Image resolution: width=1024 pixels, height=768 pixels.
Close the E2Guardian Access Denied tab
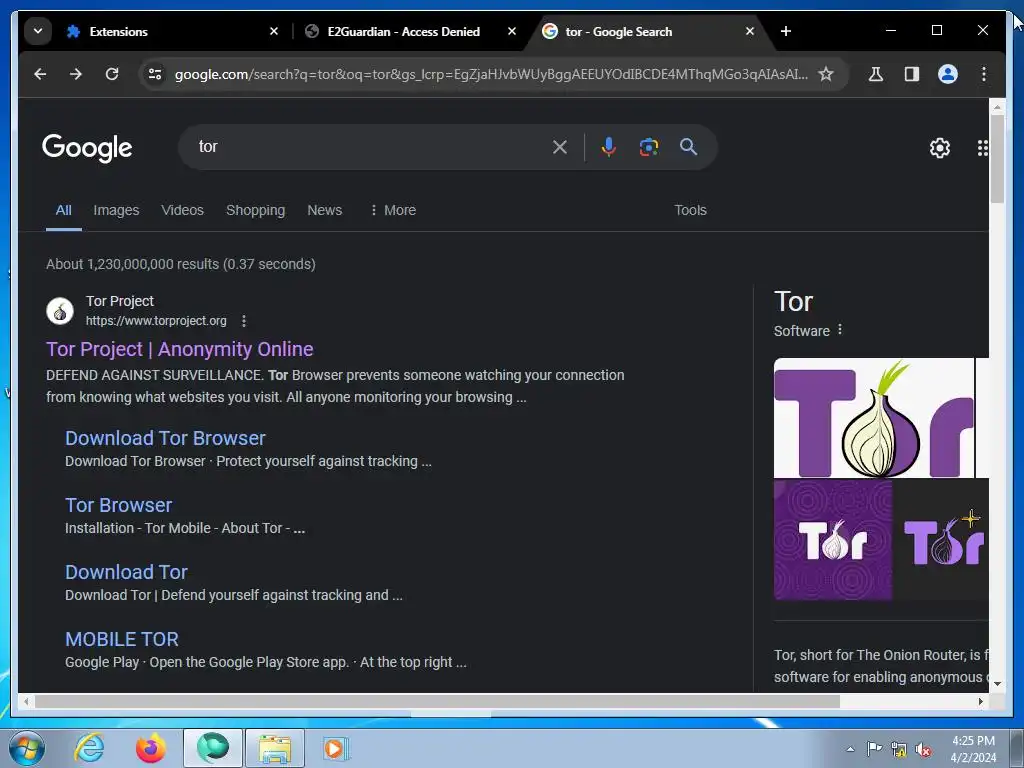[512, 31]
